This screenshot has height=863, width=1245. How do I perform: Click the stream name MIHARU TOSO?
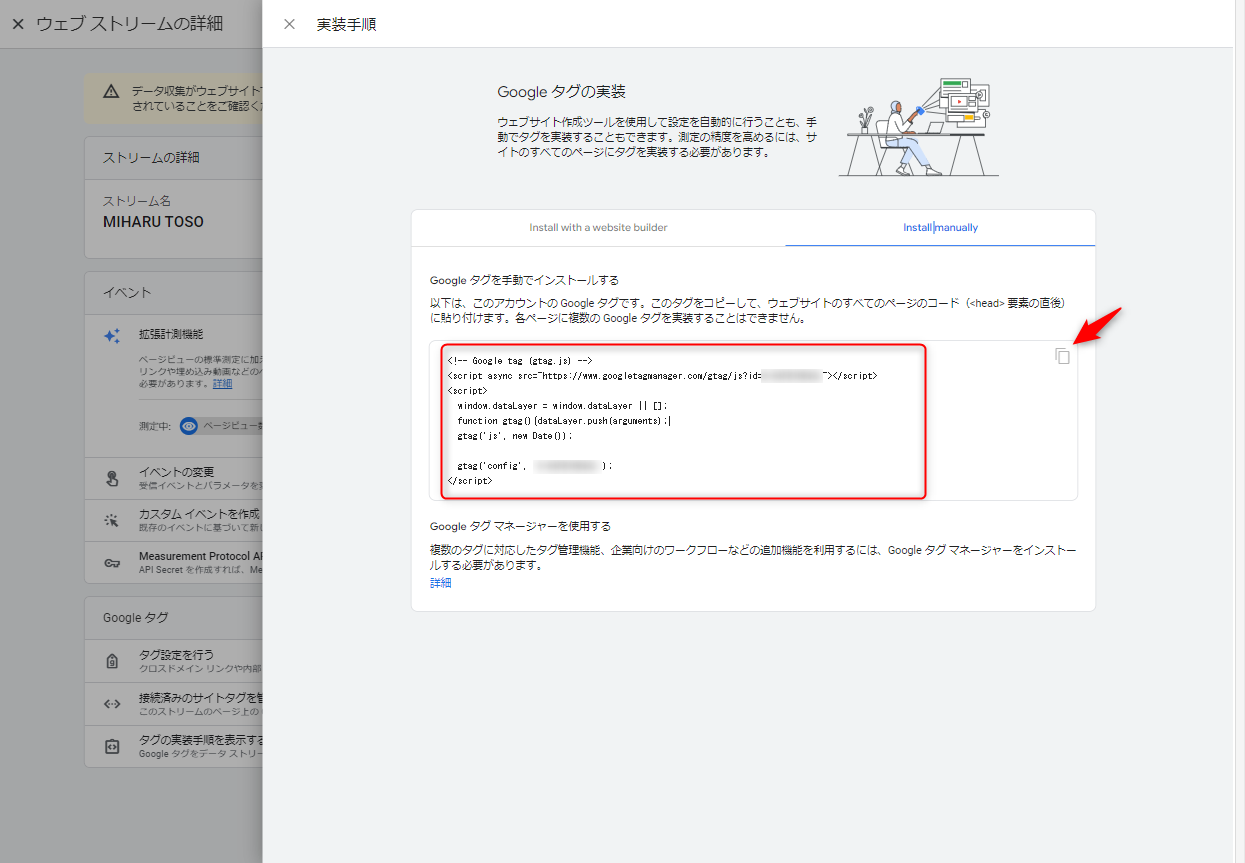tap(153, 222)
